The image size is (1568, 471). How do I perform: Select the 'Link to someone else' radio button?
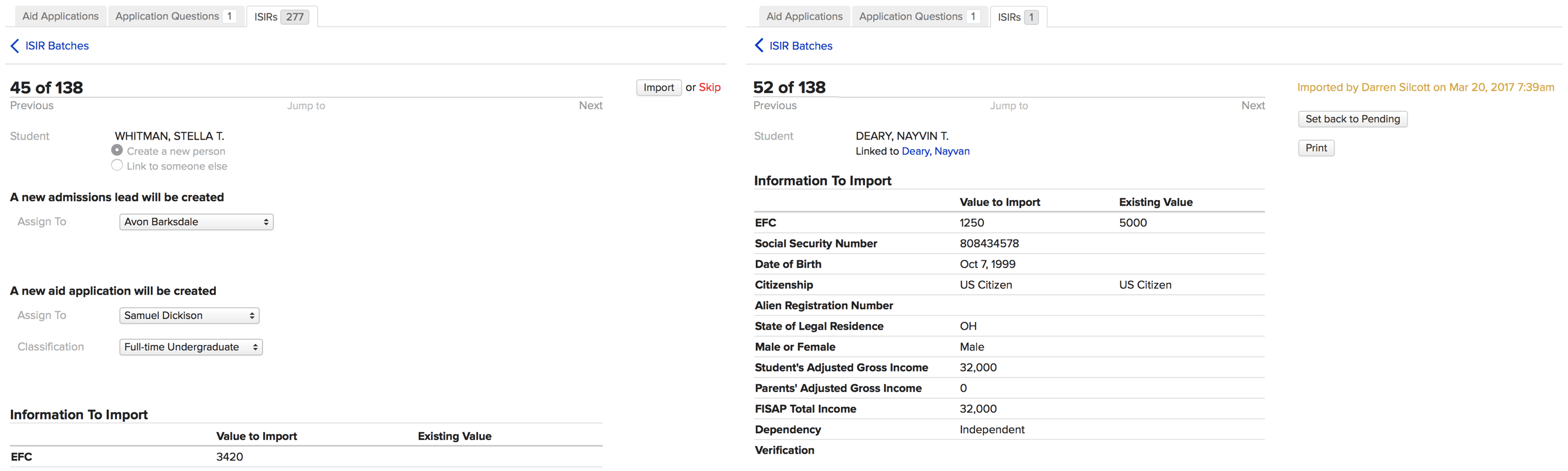(117, 166)
